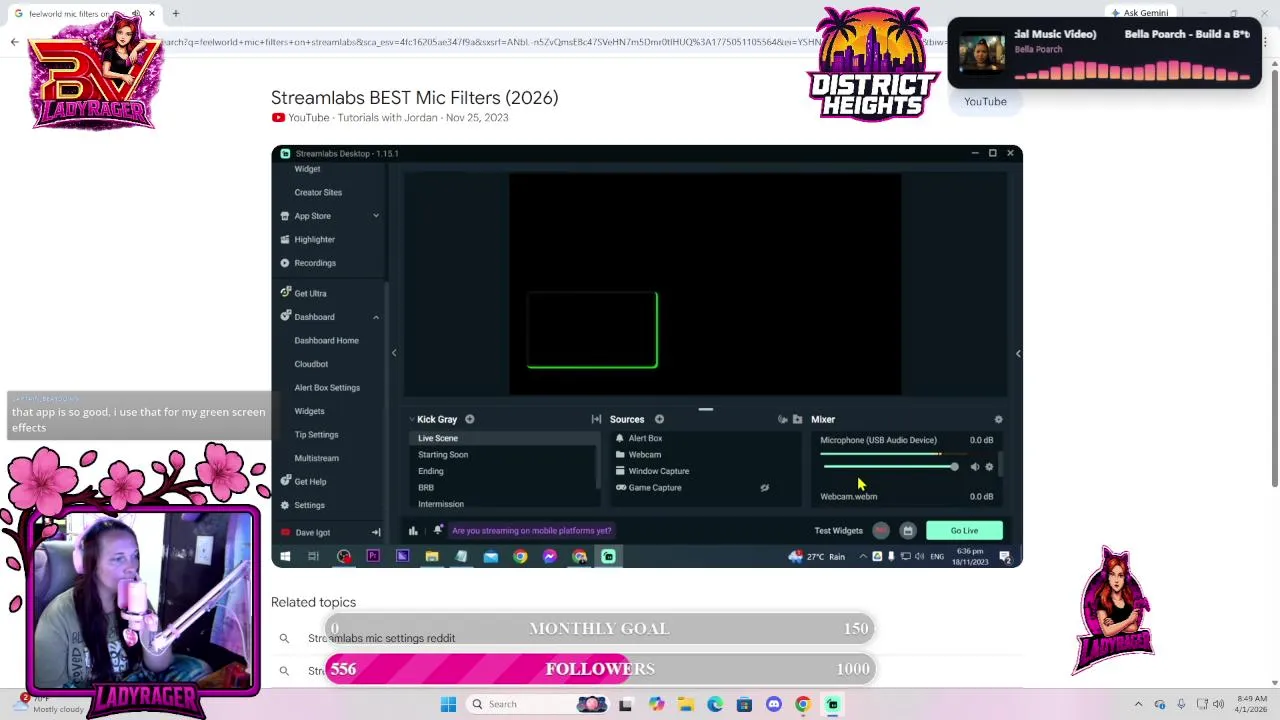Click the YouTube filter chip
The width and height of the screenshot is (1280, 720).
[985, 101]
